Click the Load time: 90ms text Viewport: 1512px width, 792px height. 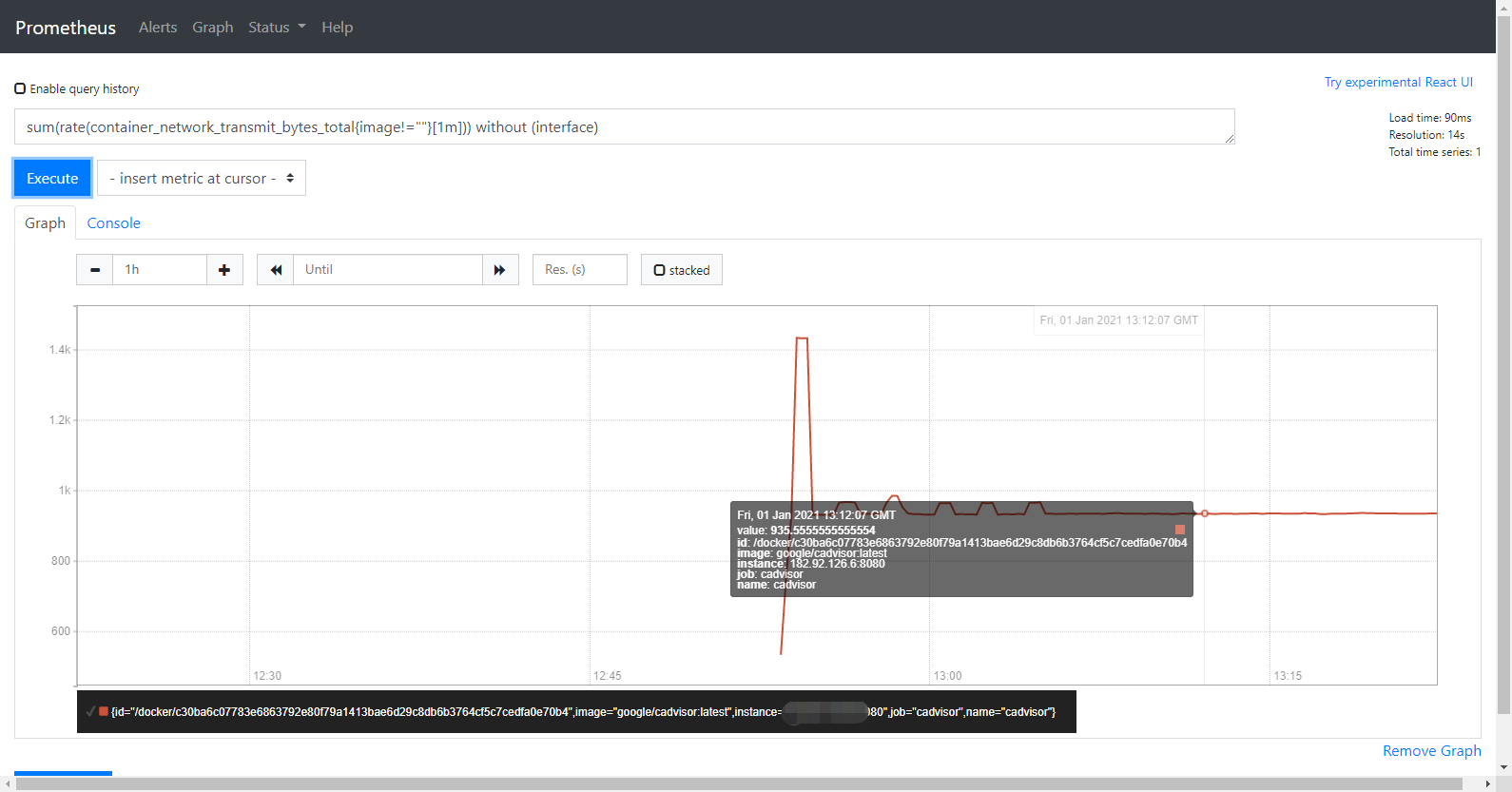[1429, 118]
